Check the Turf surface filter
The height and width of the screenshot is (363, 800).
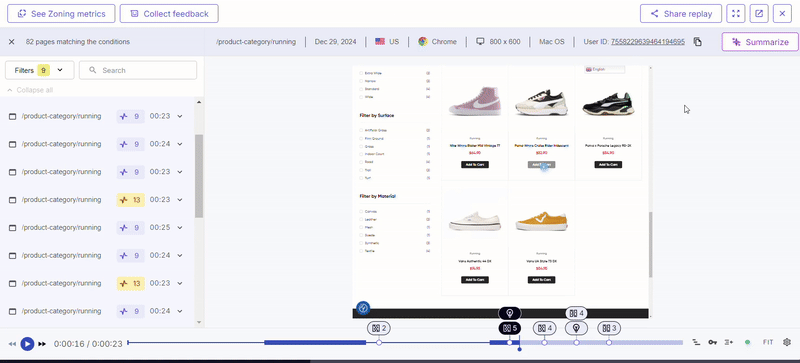tap(362, 178)
